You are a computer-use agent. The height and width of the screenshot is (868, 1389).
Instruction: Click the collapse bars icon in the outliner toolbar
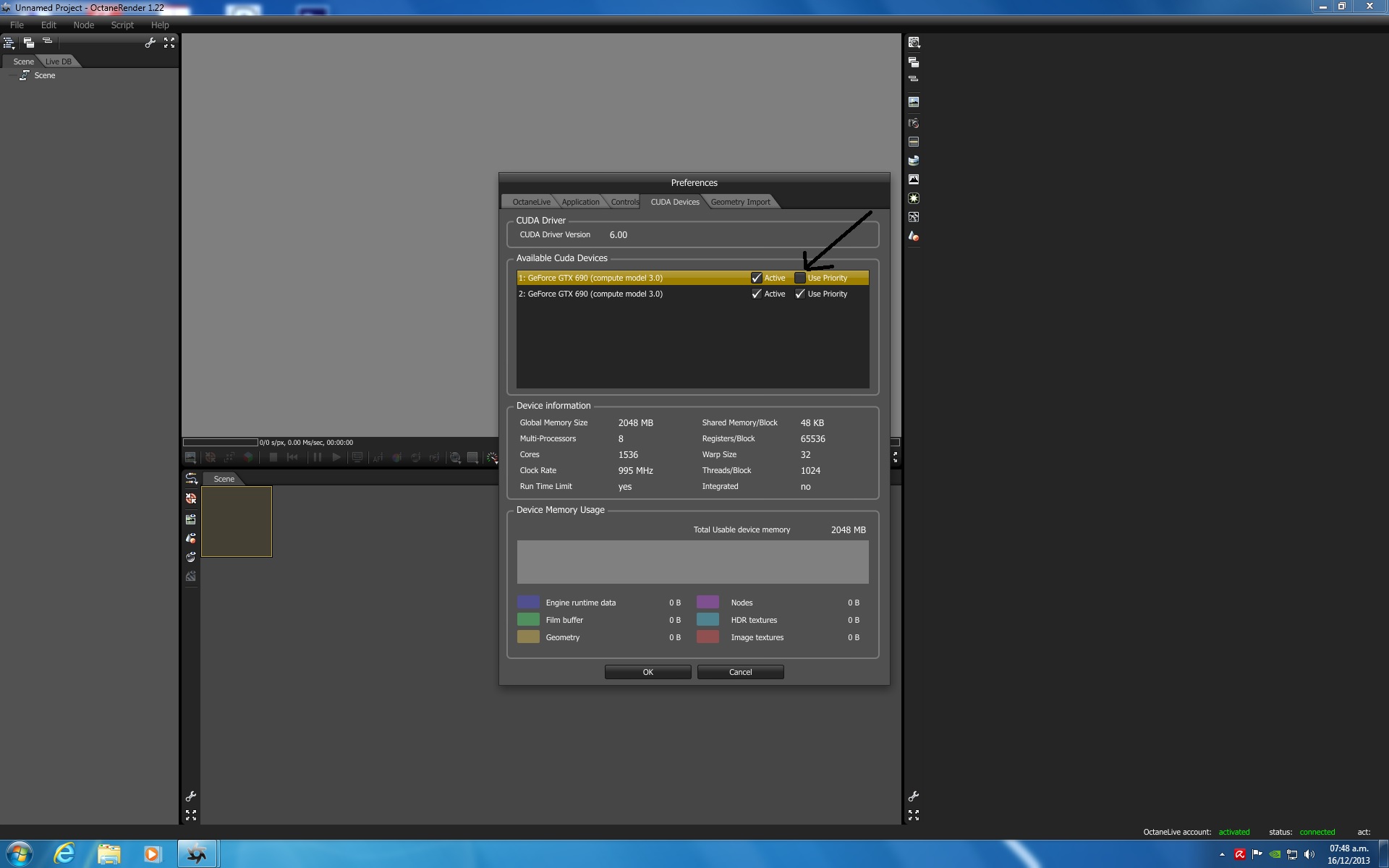[x=48, y=42]
